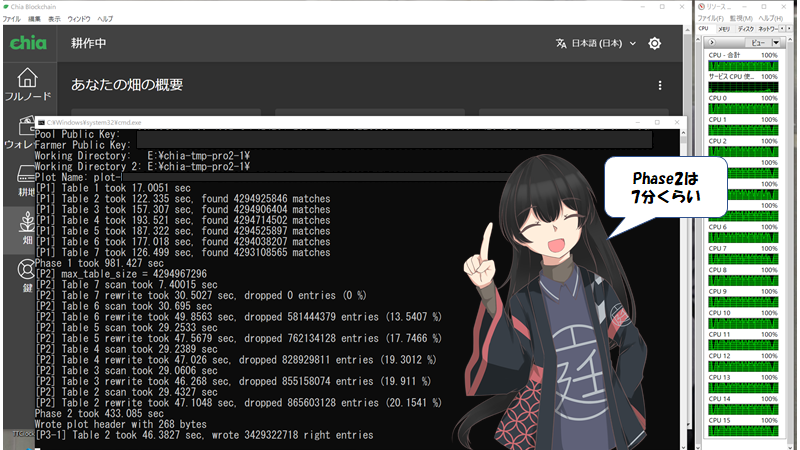The image size is (800, 450).
Task: Click the CPU 13 usage graph
Action: [743, 388]
